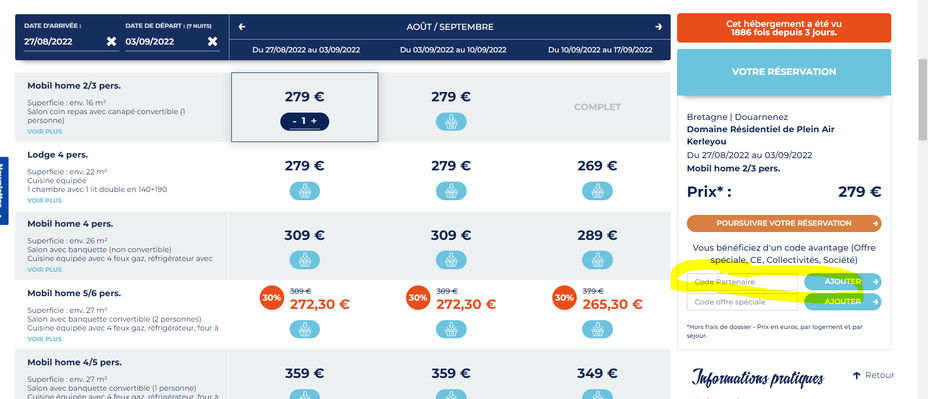Viewport: 928px width, 399px height.
Task: Click the Retour link with up arrow
Action: pyautogui.click(x=873, y=375)
